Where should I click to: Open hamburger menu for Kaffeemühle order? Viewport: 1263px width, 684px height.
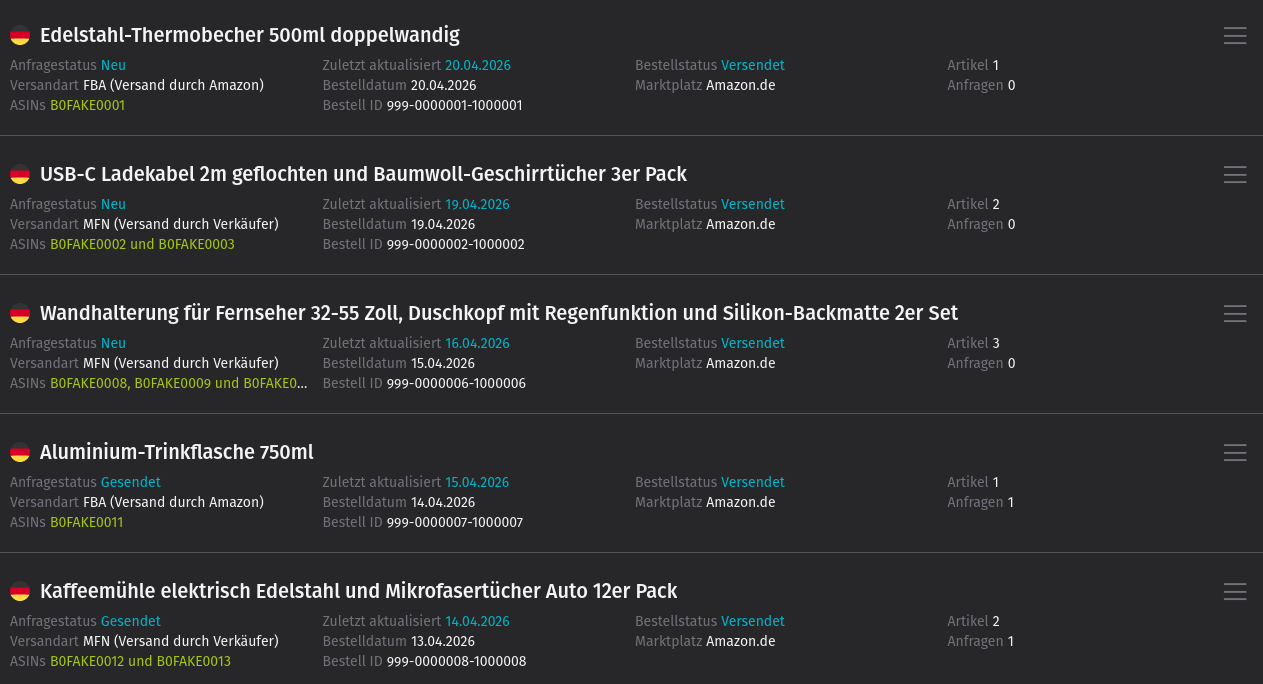(1235, 592)
